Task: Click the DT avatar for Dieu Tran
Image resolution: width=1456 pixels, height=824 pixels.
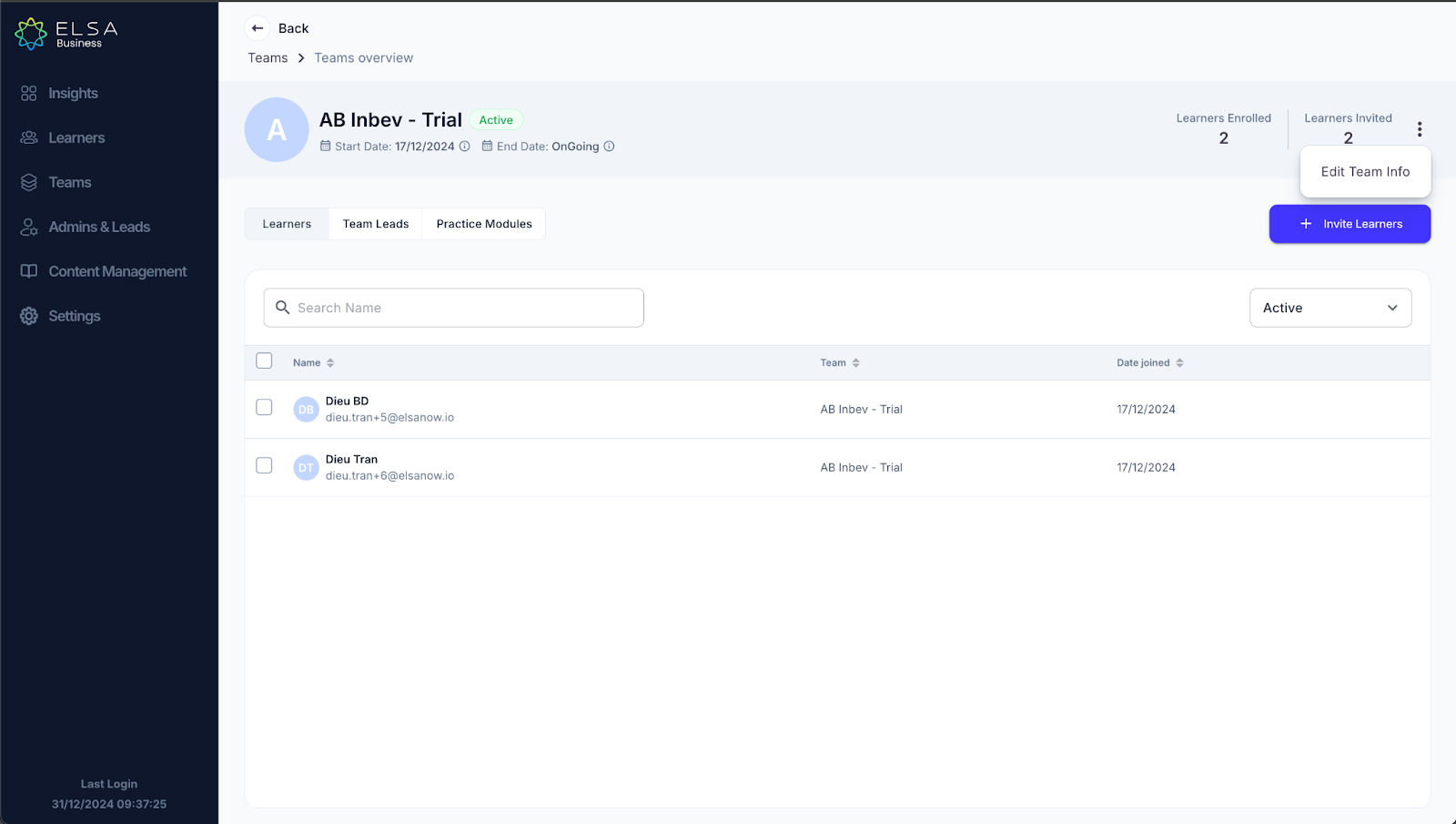Action: pyautogui.click(x=306, y=467)
